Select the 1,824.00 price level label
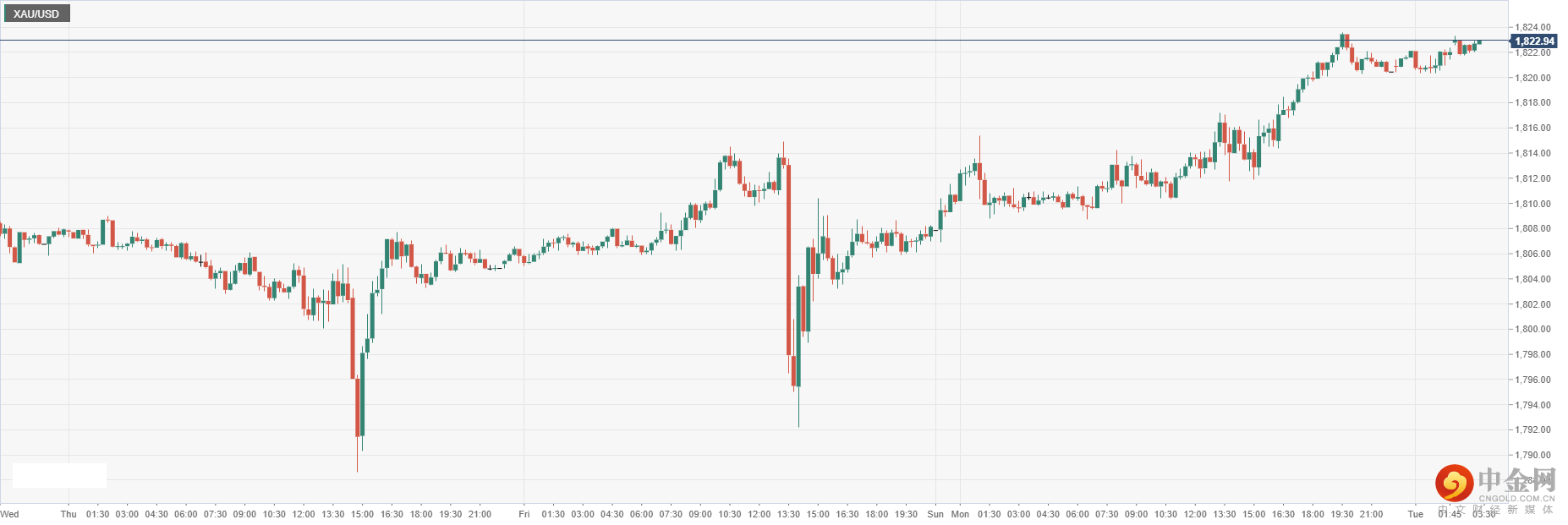The image size is (1568, 525). point(1532,27)
